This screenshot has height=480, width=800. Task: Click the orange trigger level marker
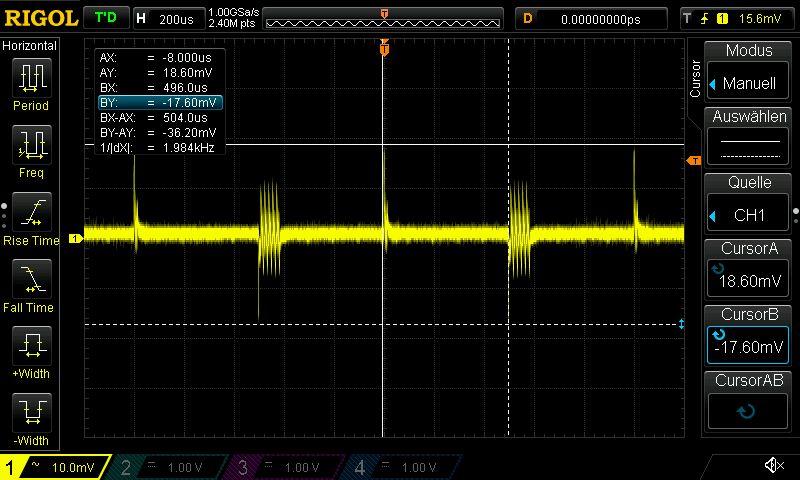click(x=692, y=160)
